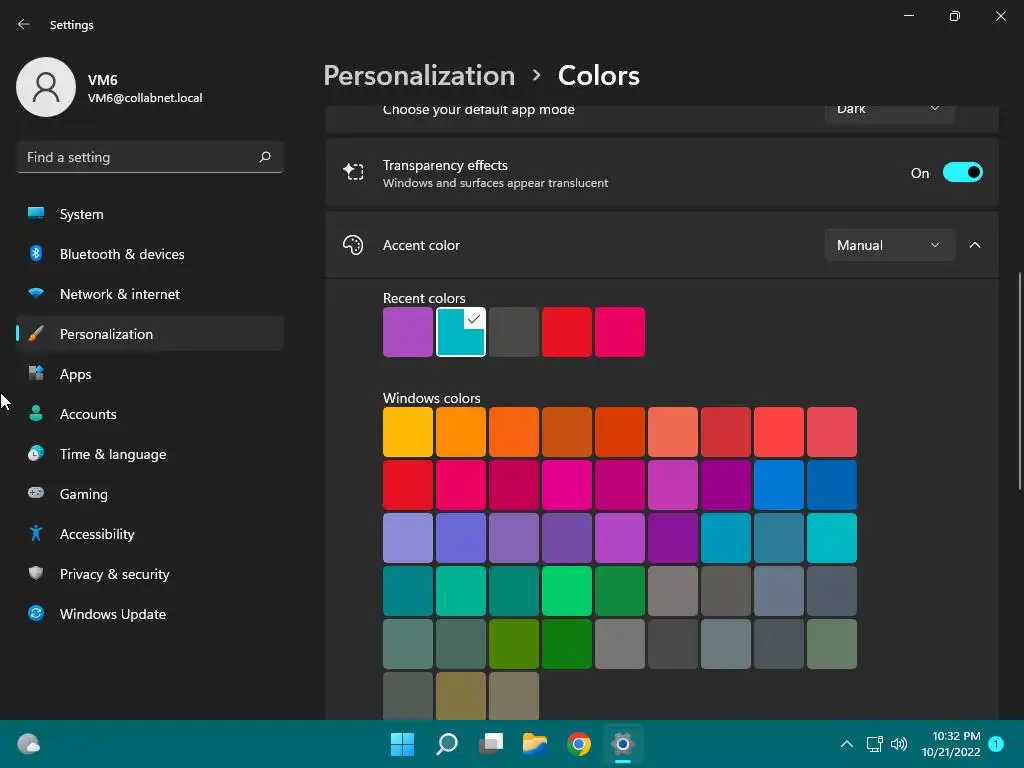Click the search magnifier in Find a setting
Viewport: 1024px width, 768px height.
tap(264, 157)
